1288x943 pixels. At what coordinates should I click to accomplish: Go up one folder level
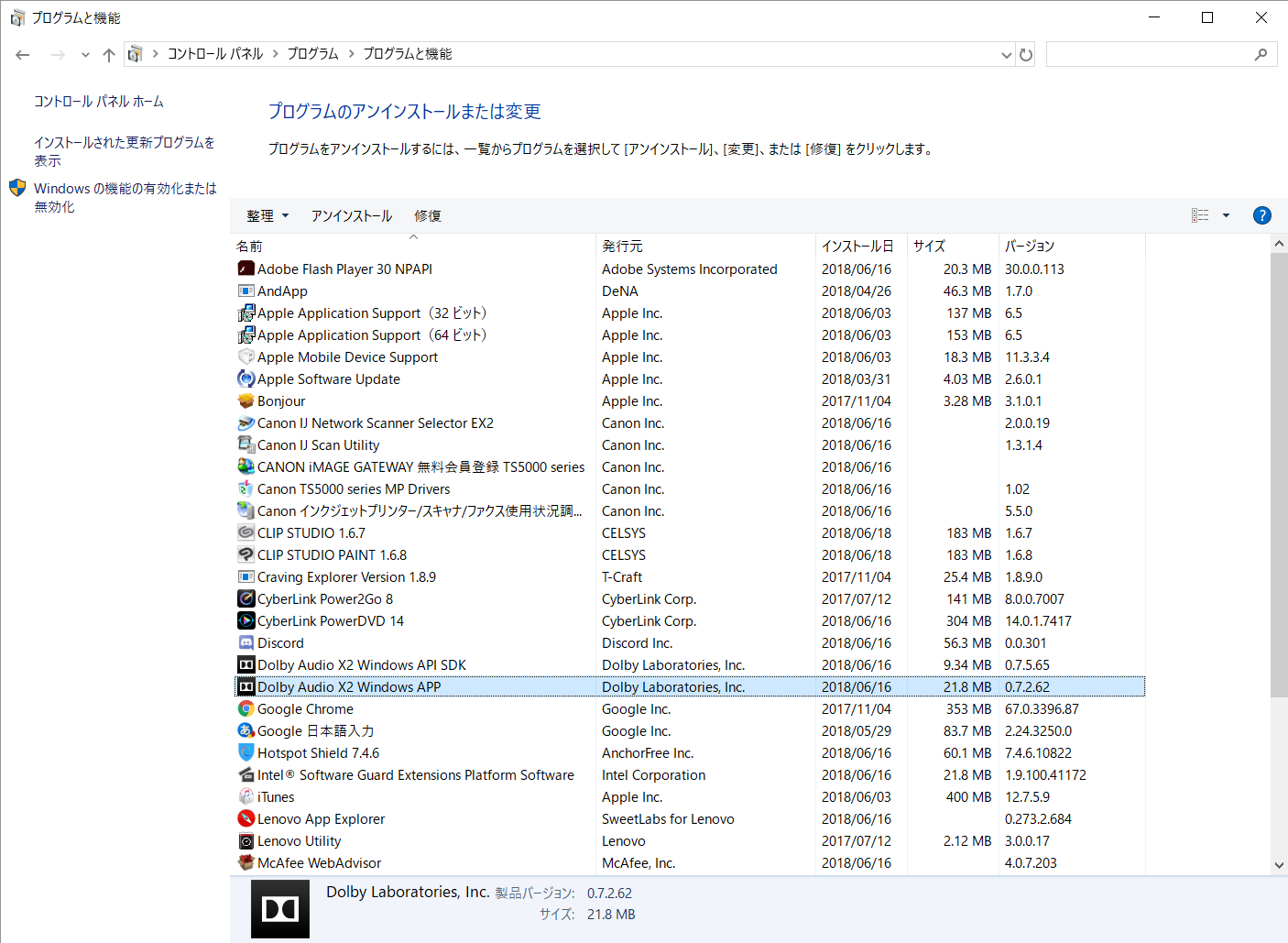click(109, 55)
